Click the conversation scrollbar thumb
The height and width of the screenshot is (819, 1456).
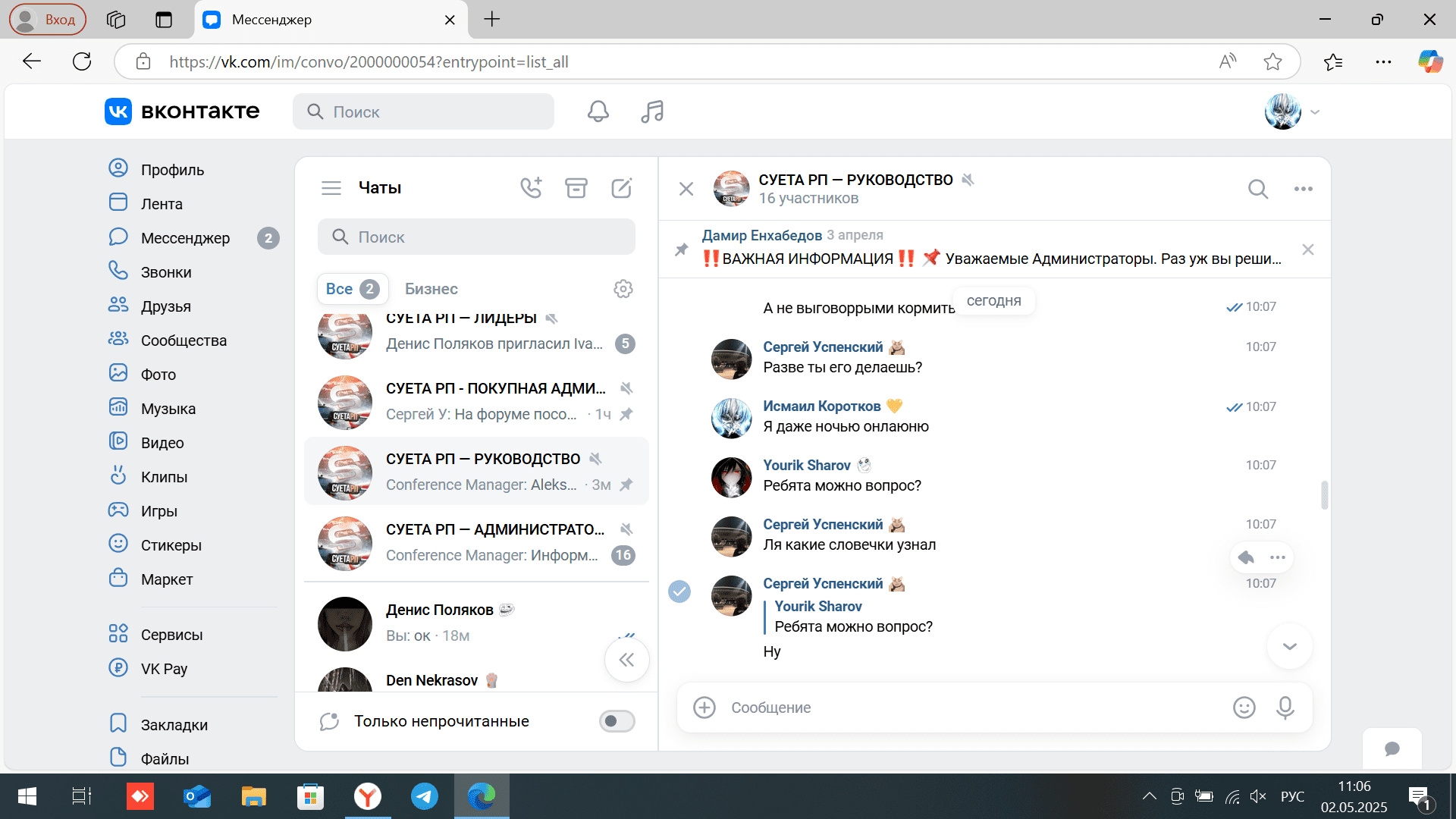tap(1325, 495)
